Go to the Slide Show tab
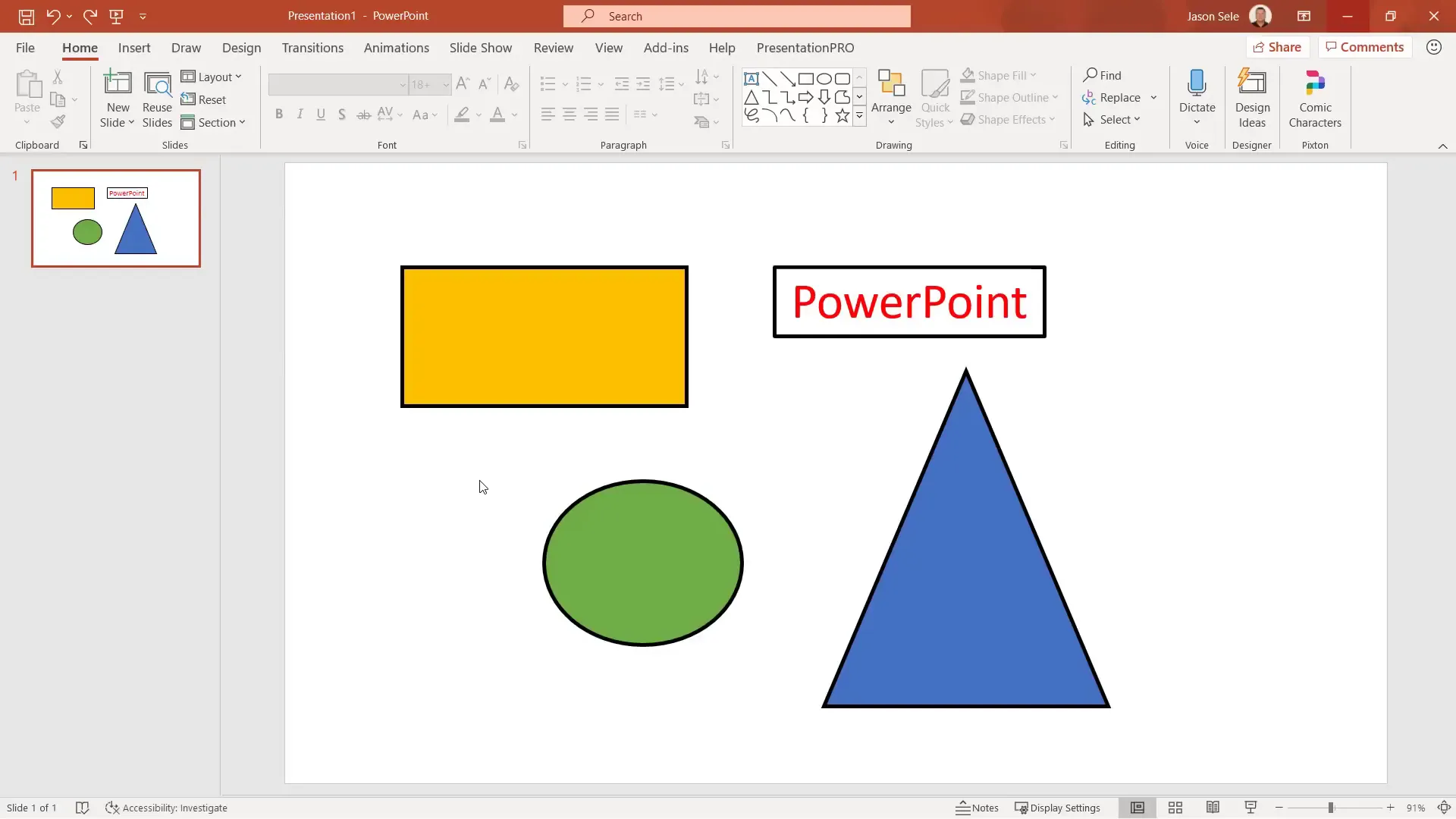 [480, 47]
